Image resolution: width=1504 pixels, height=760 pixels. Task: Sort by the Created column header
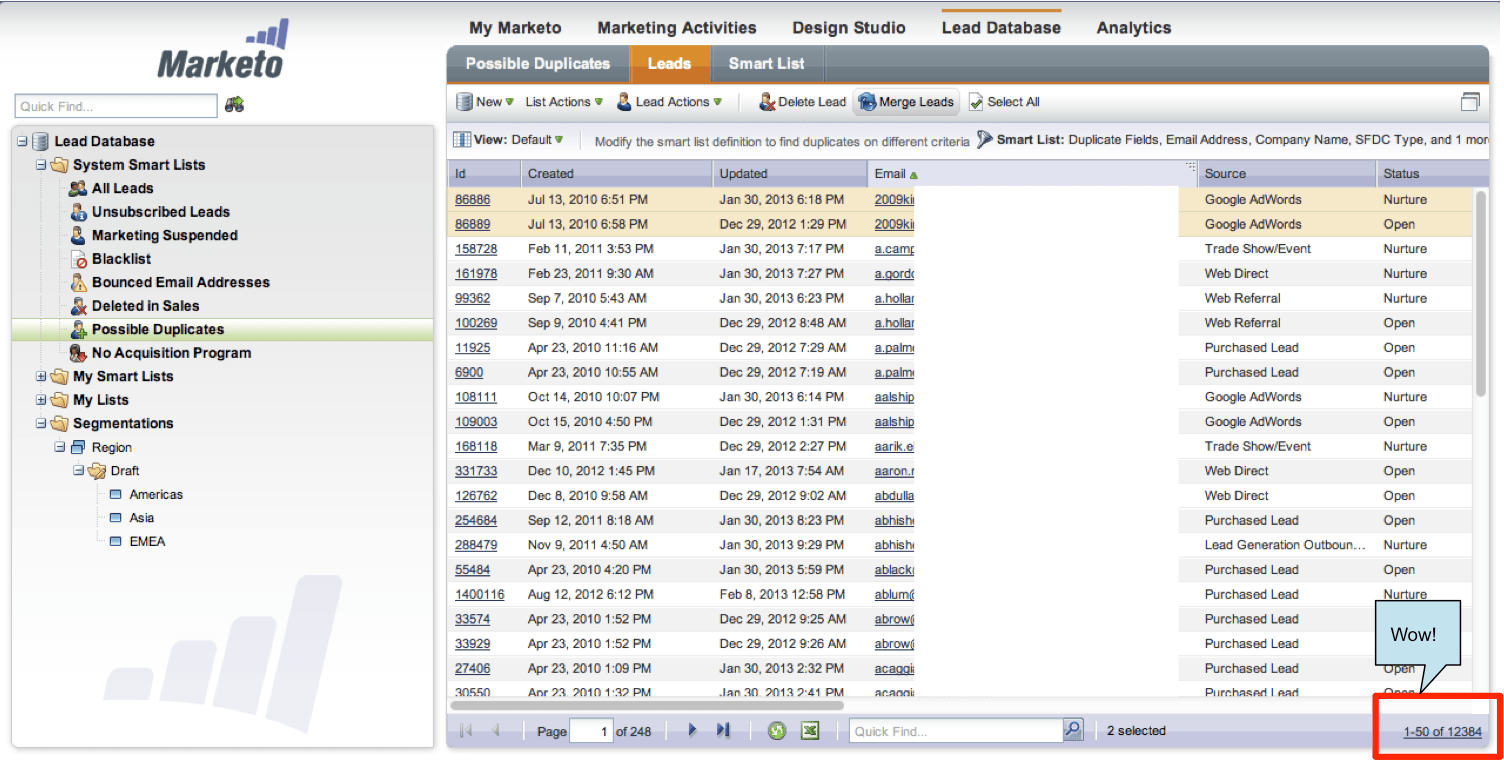coord(616,173)
